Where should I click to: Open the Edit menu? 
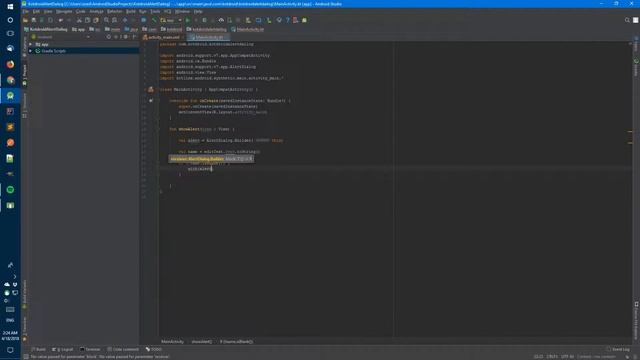tap(36, 11)
